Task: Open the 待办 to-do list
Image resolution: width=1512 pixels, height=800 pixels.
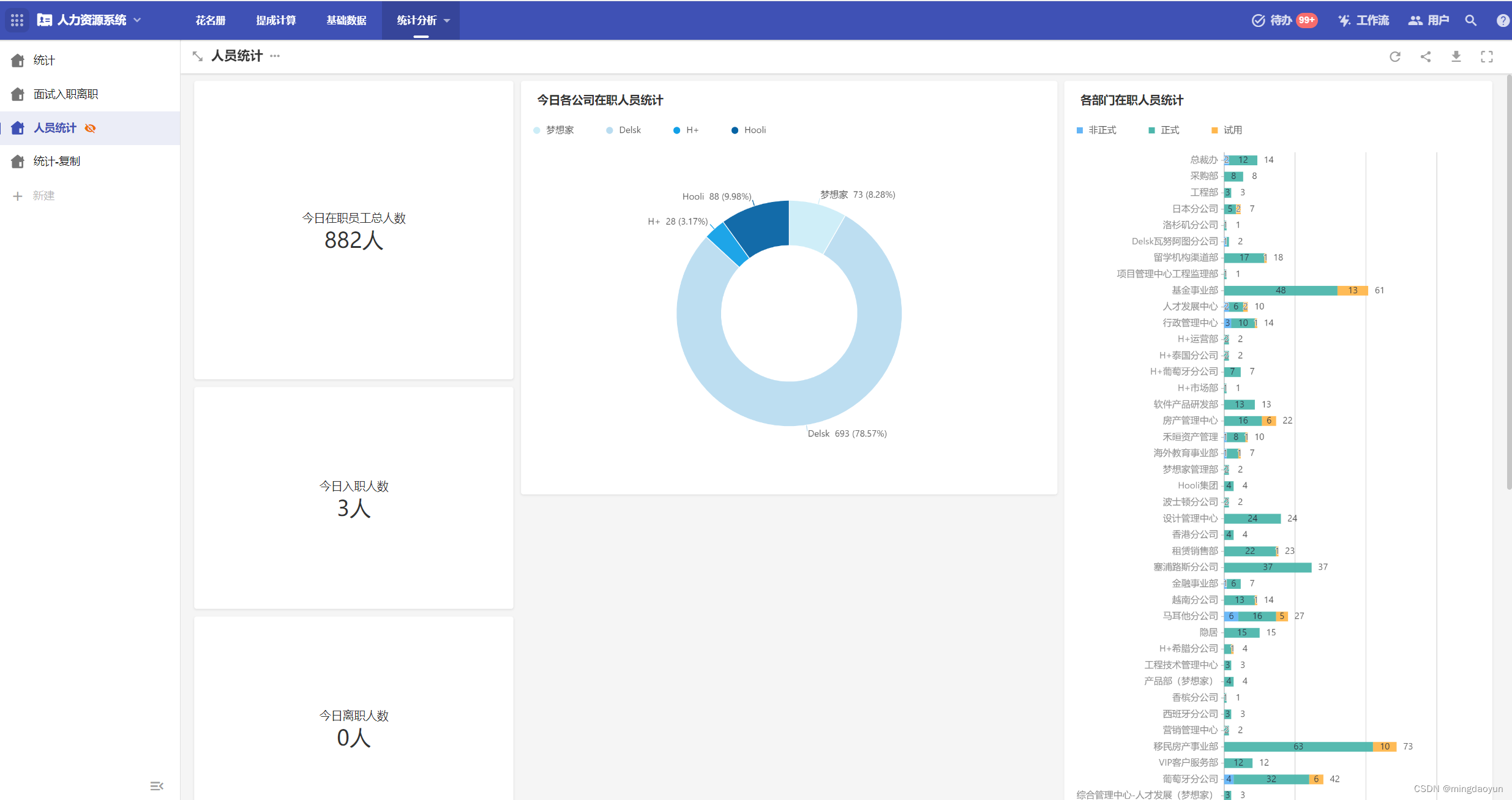Action: coord(1272,20)
